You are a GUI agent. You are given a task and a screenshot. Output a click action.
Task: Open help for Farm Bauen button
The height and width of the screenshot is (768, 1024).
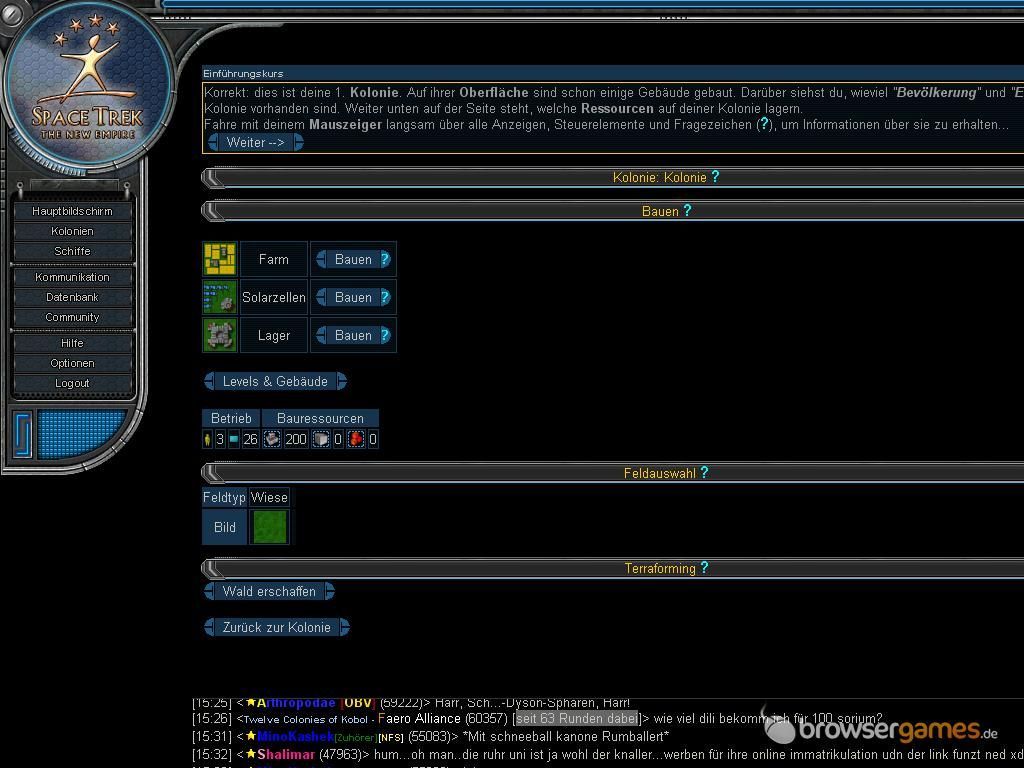[385, 259]
